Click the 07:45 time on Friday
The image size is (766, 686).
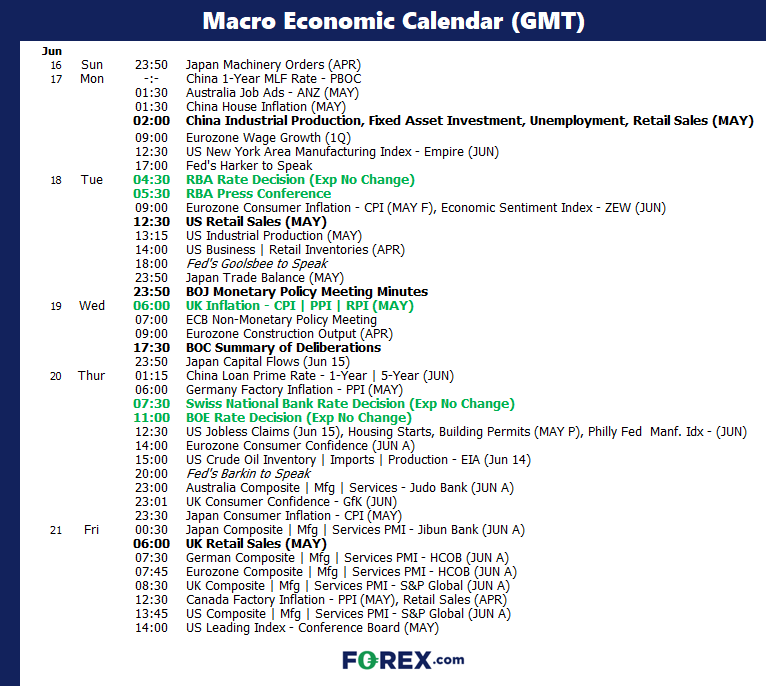(x=151, y=572)
